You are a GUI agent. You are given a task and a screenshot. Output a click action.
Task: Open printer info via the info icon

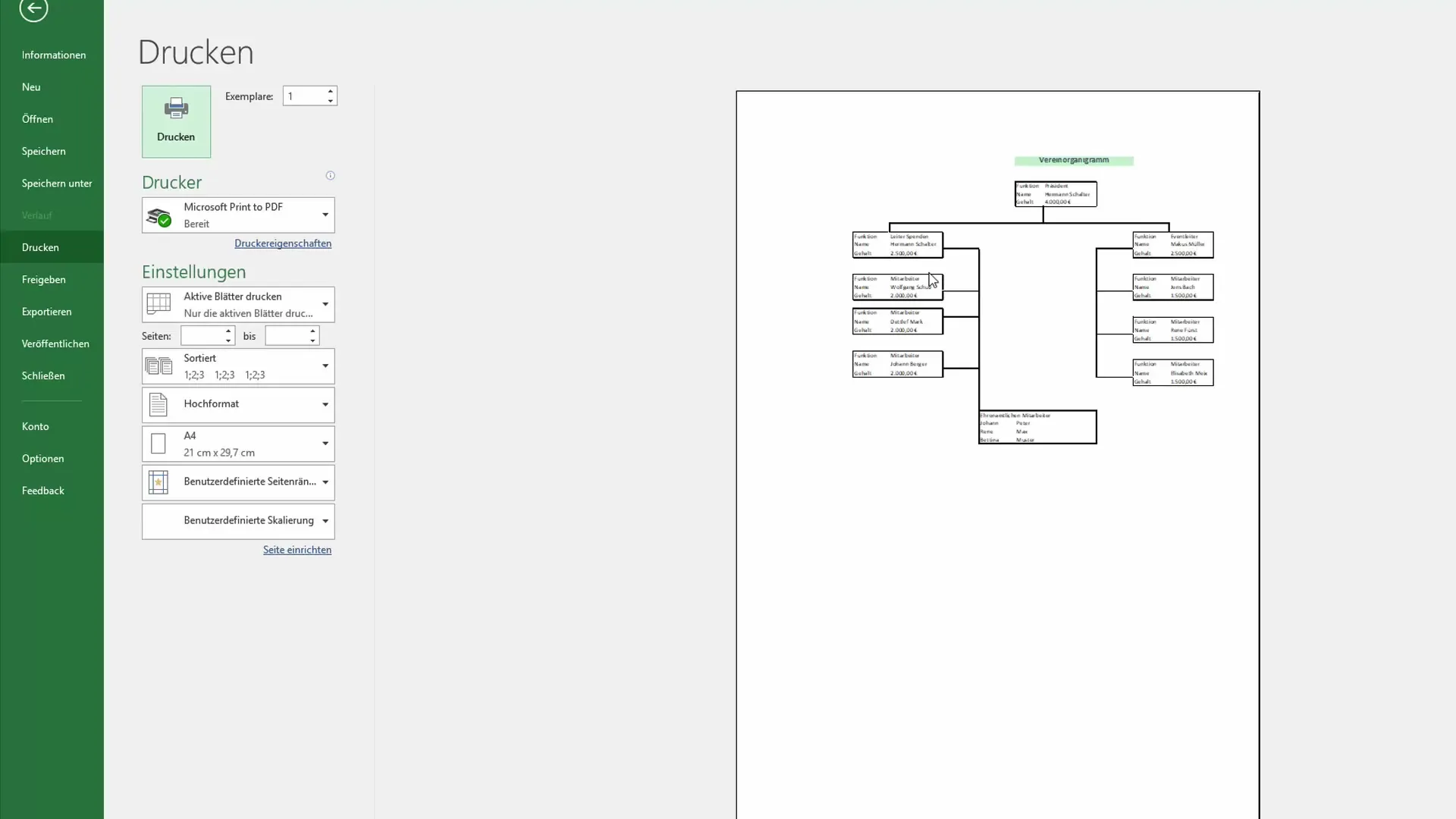[330, 175]
